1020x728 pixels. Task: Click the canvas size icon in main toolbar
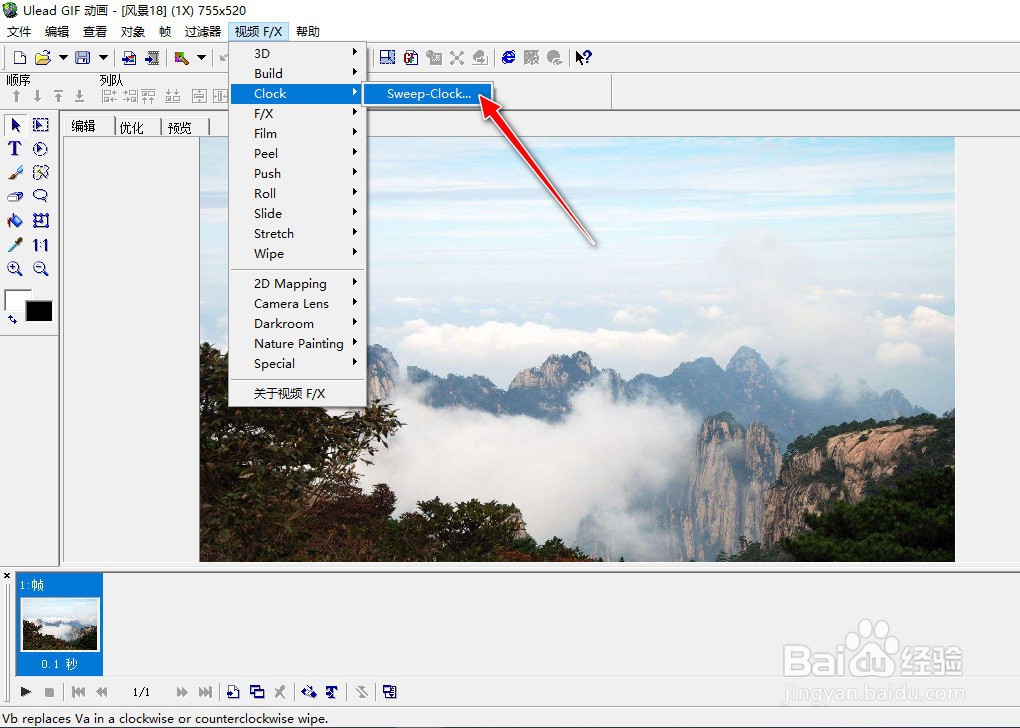pos(387,58)
